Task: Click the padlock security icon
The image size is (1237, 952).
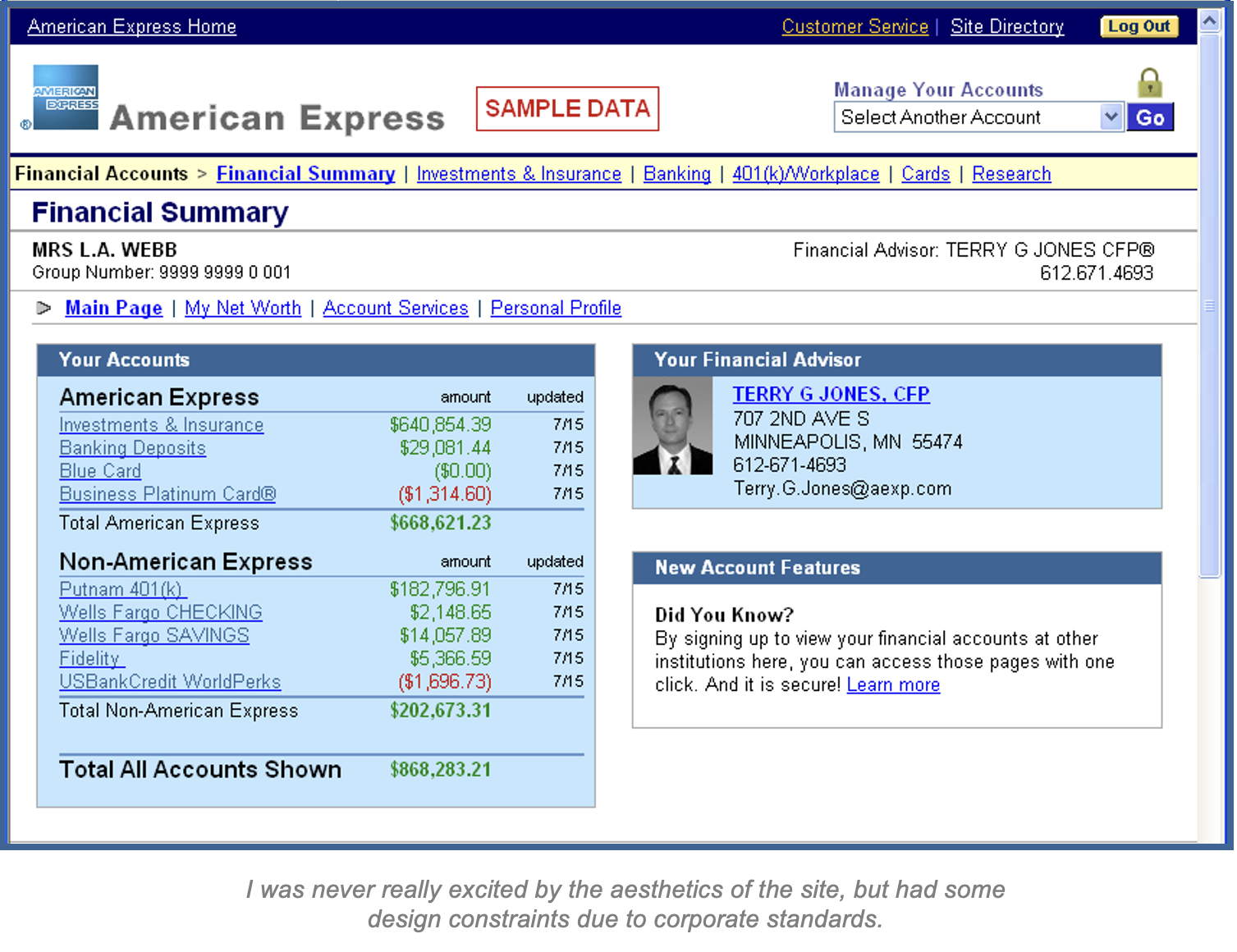Action: click(1149, 83)
